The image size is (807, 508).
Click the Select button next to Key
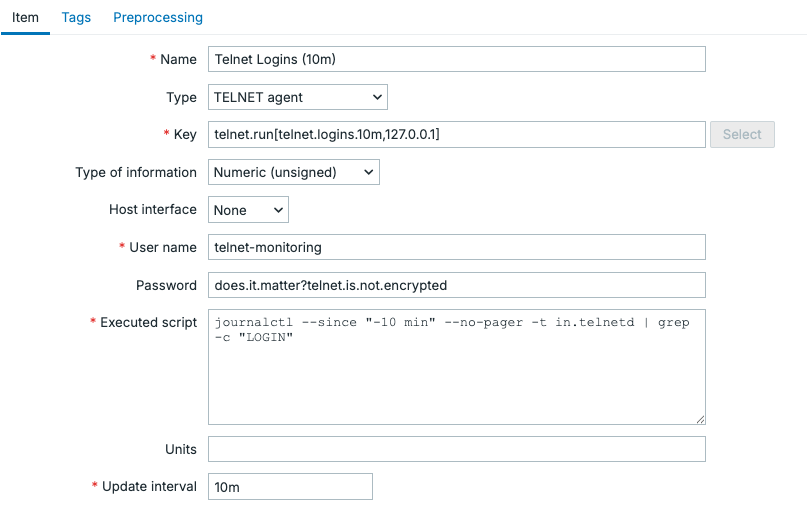[742, 134]
